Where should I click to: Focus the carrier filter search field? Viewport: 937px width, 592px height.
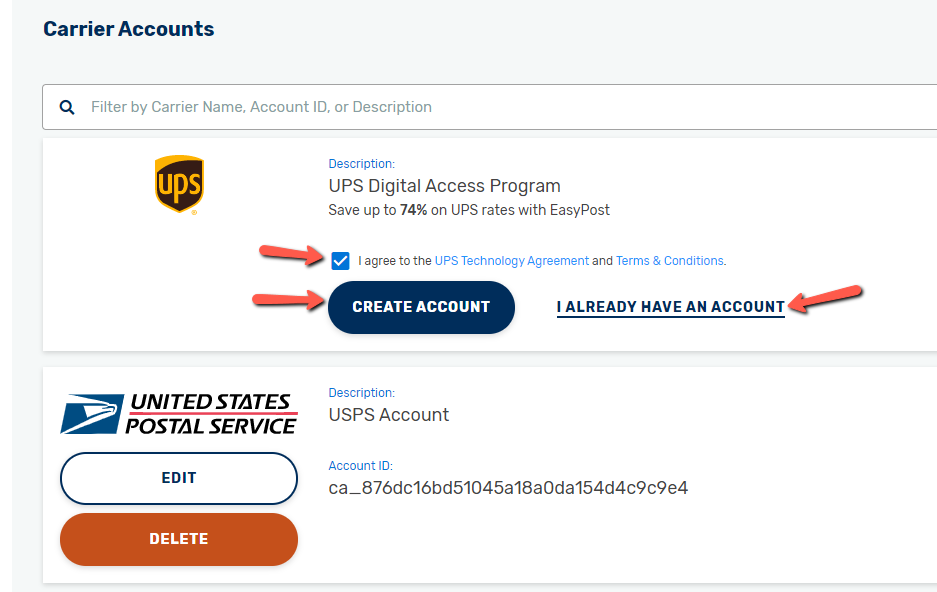[x=489, y=107]
